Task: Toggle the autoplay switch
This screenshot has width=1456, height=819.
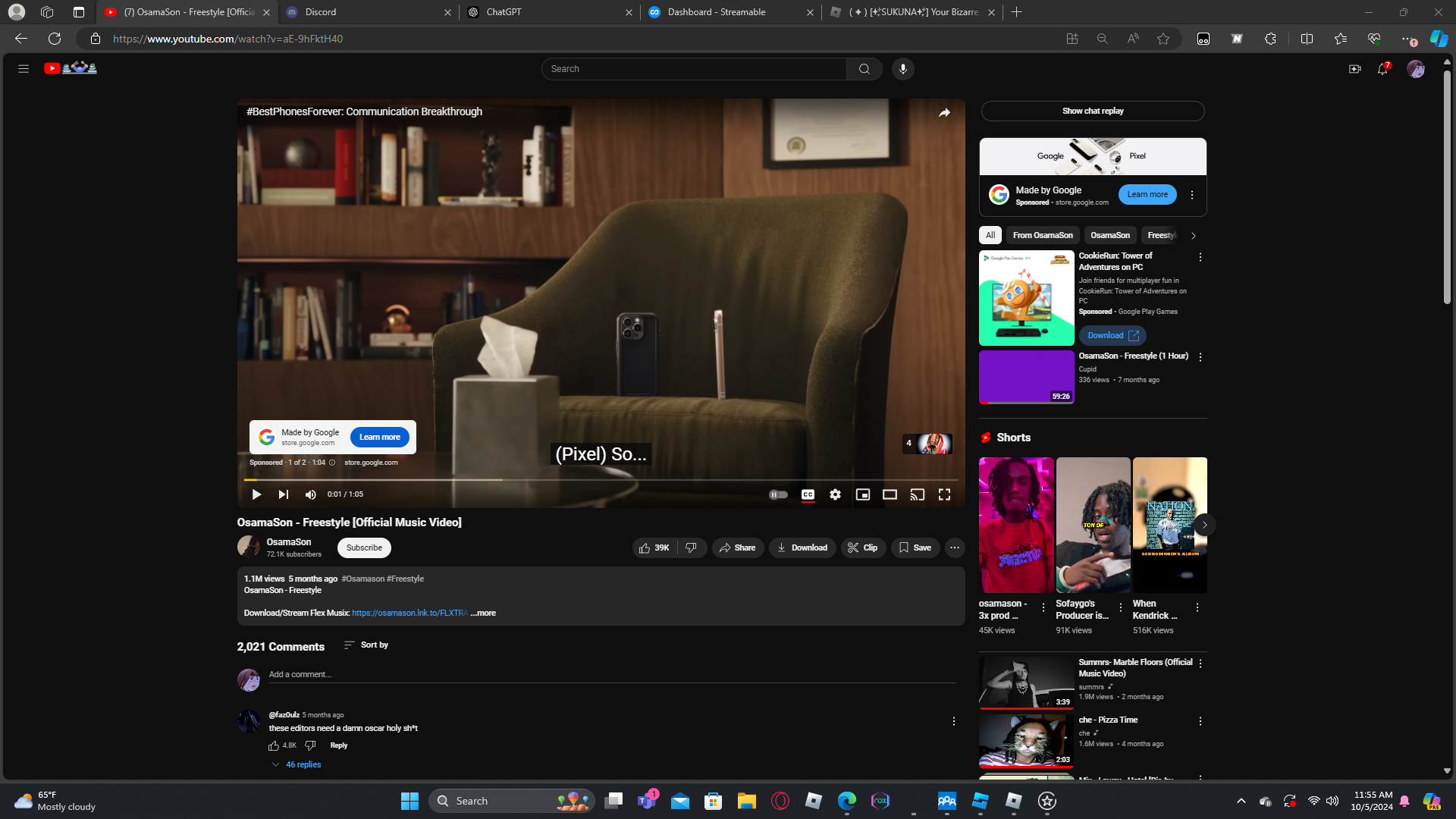Action: tap(778, 494)
